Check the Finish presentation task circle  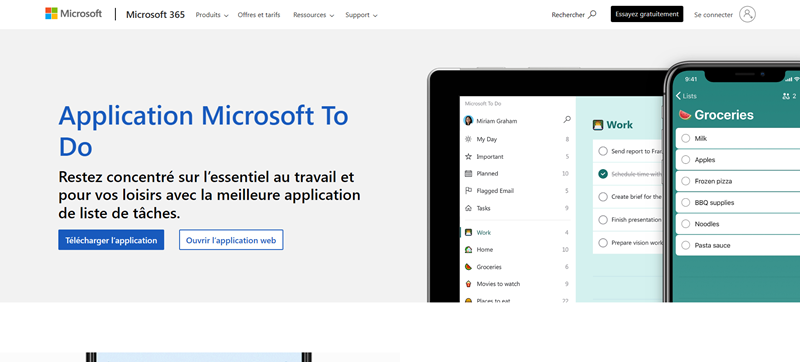[x=603, y=220]
